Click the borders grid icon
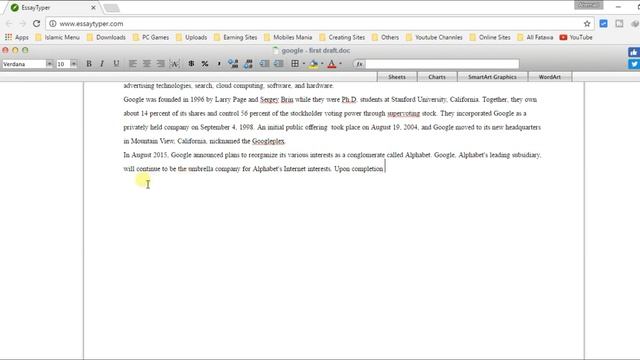Image resolution: width=640 pixels, height=360 pixels. click(x=295, y=64)
